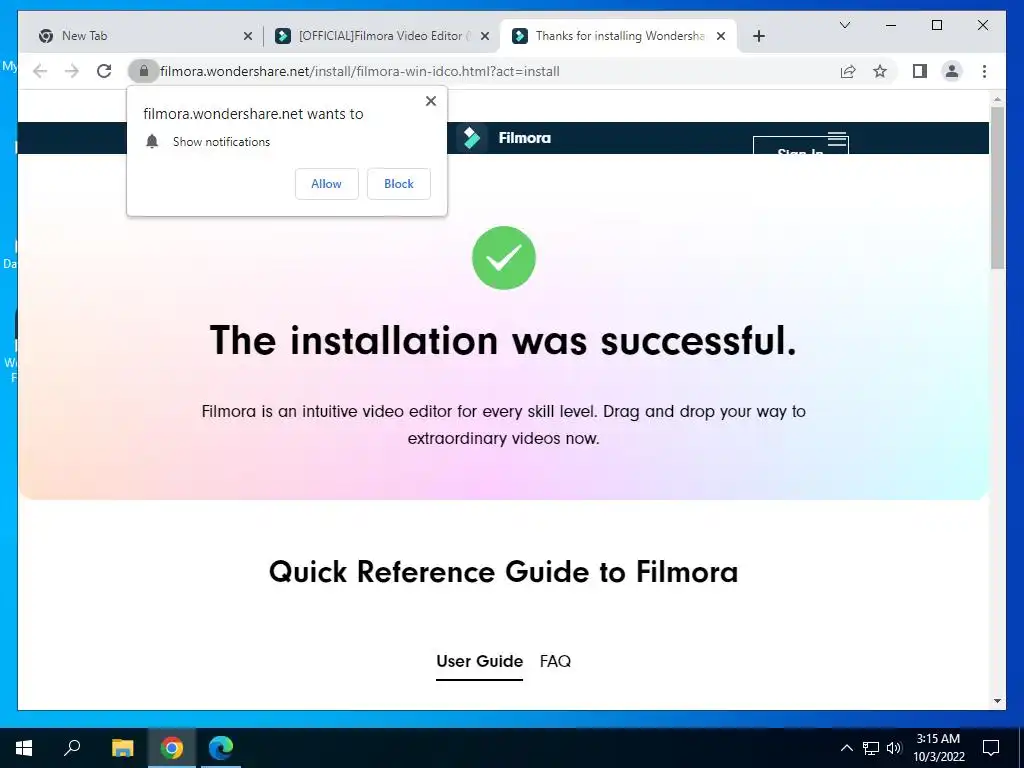Allow notifications from filmora.wondershare.net
Screen dimensions: 1024x768
[327, 184]
